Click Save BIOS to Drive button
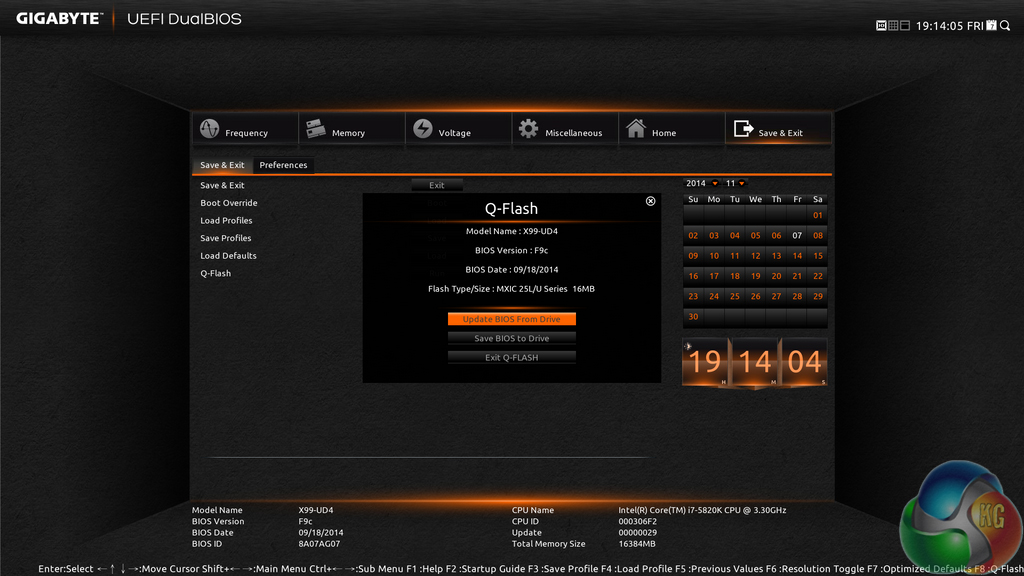The height and width of the screenshot is (576, 1024). [x=511, y=338]
